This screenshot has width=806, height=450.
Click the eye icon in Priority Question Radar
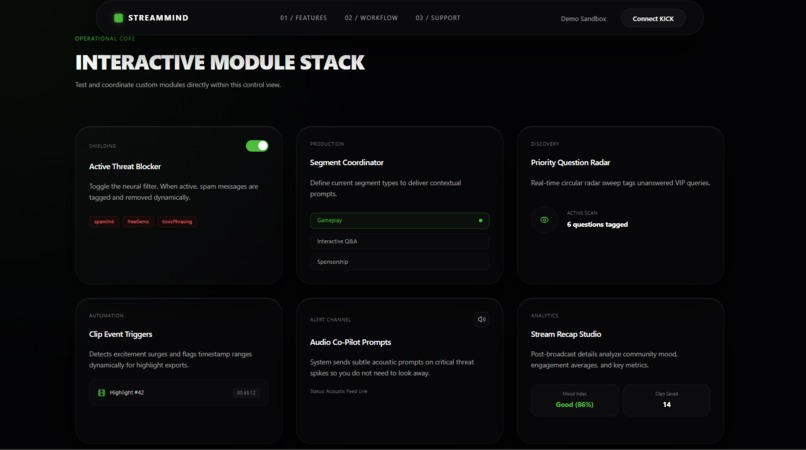pyautogui.click(x=544, y=220)
